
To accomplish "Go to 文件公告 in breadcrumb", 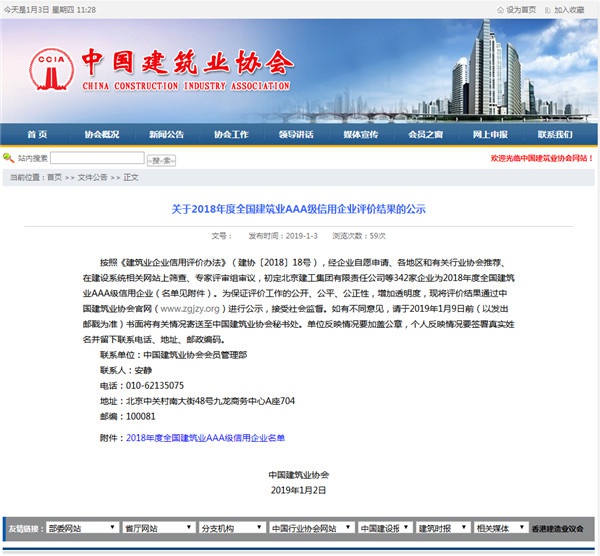I will 92,177.
